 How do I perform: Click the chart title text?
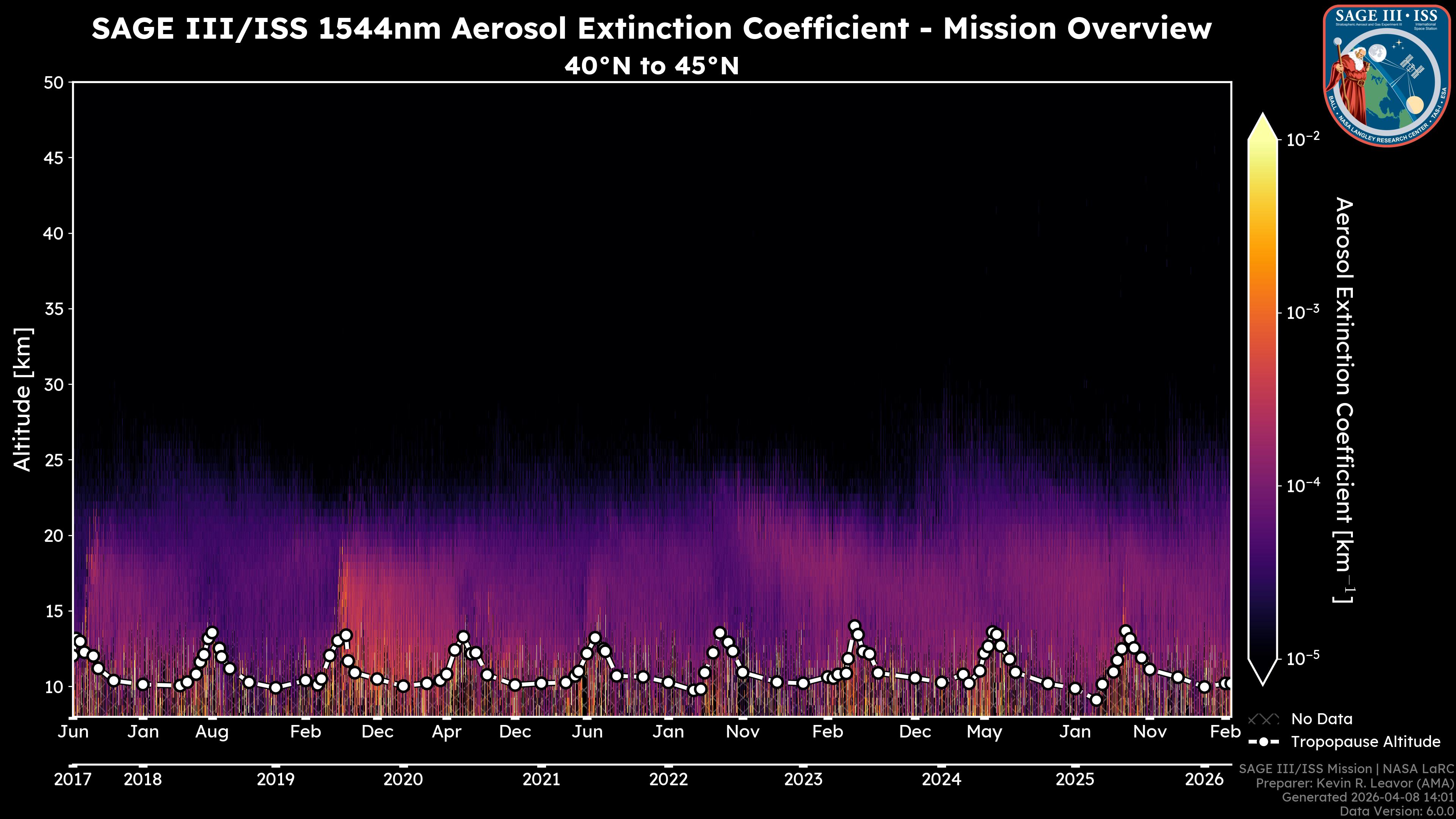pos(651,28)
